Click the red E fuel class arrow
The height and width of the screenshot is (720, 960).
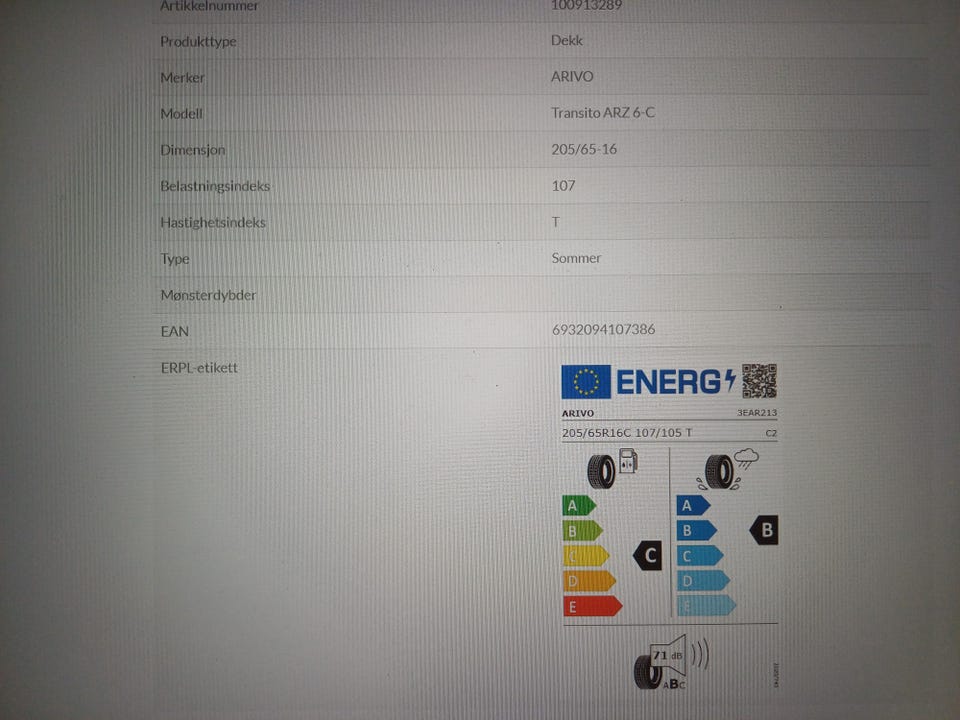point(592,606)
